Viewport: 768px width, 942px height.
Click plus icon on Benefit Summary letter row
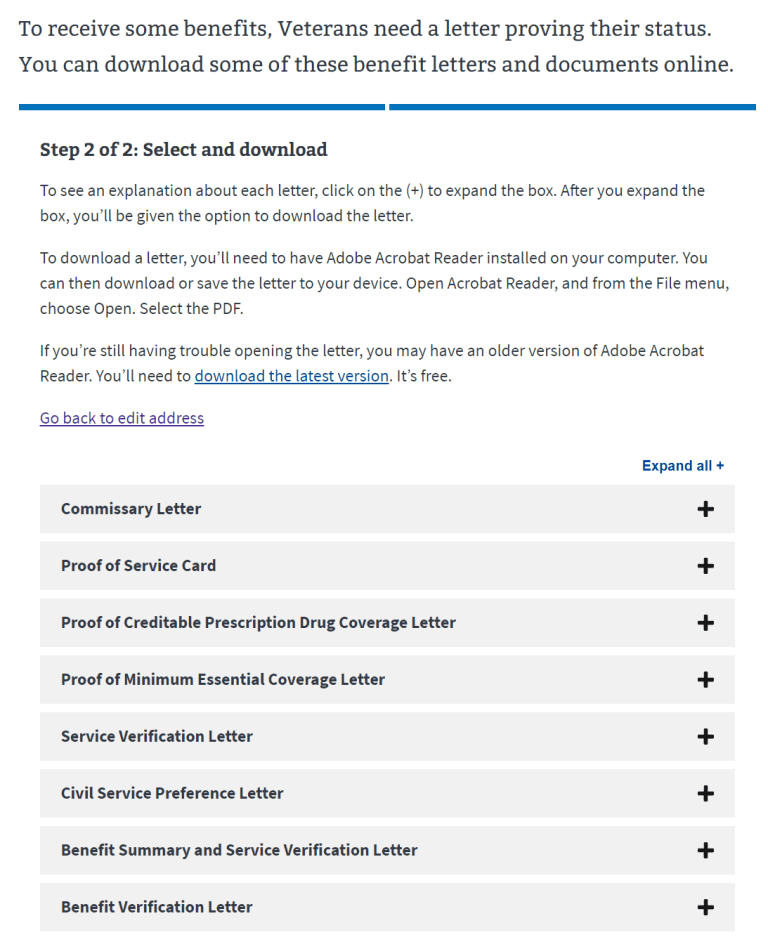coord(706,850)
